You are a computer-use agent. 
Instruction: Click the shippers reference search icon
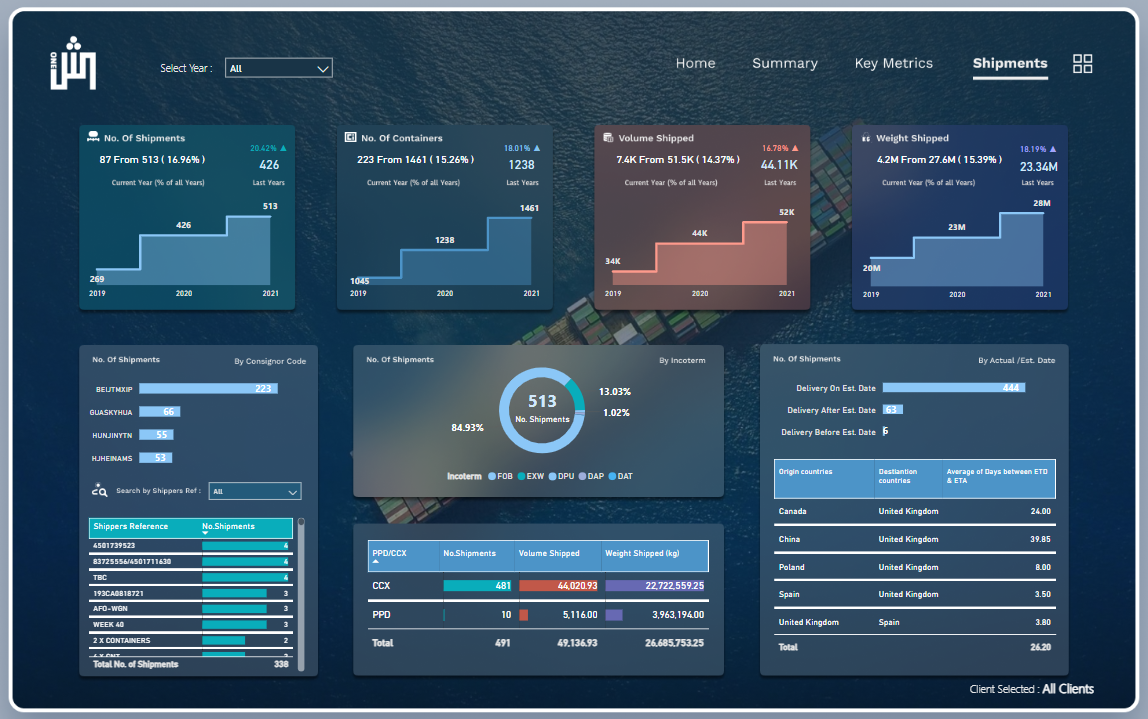pos(99,490)
